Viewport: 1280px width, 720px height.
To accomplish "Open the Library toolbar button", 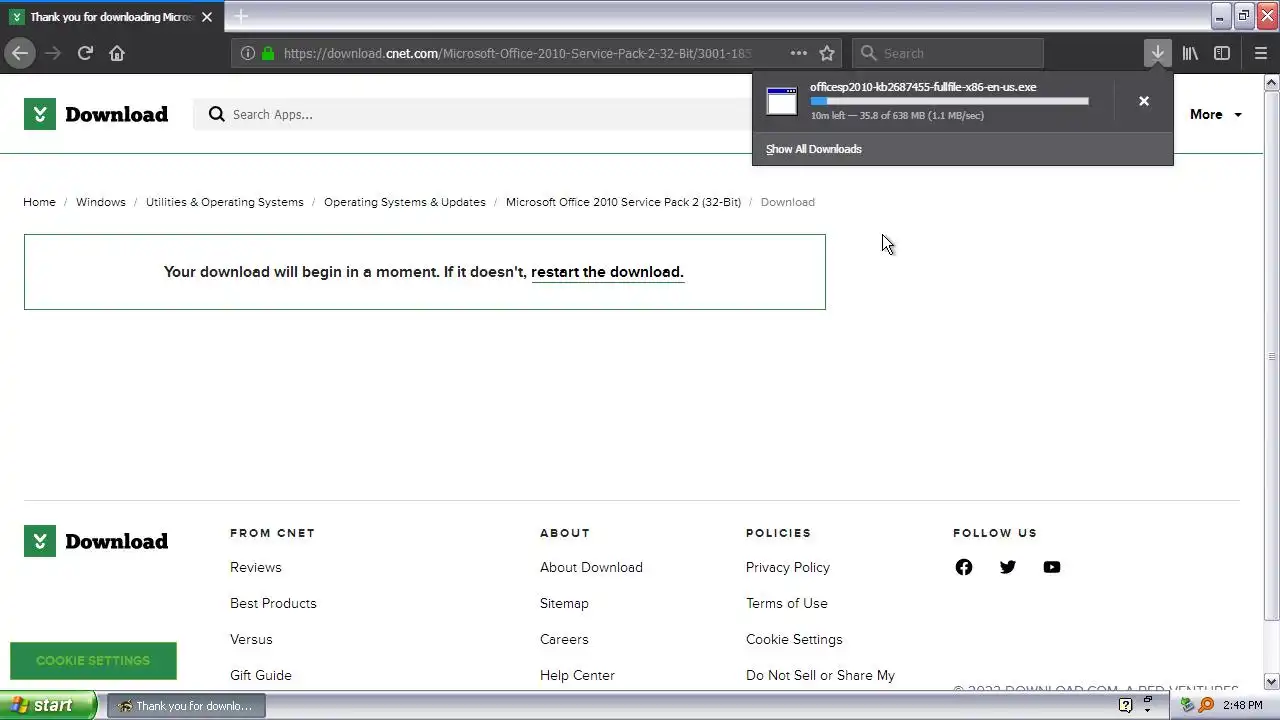I will point(1190,53).
